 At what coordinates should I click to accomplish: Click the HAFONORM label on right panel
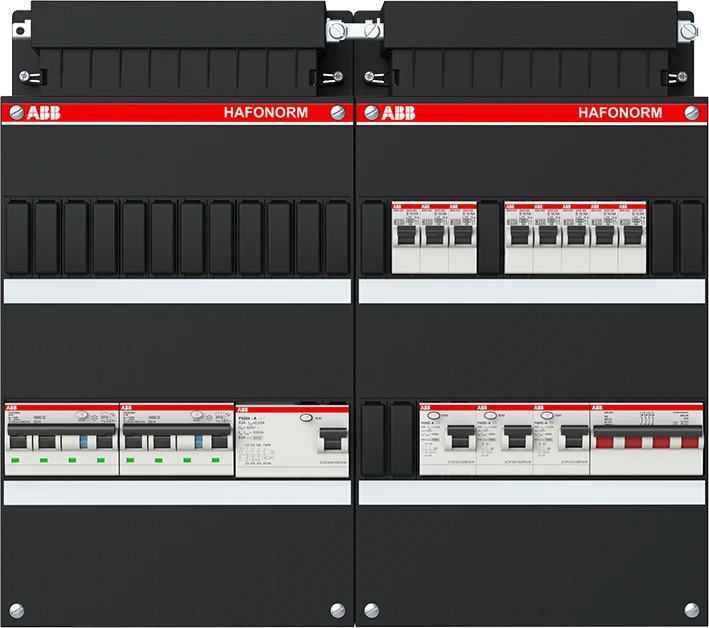[x=620, y=113]
